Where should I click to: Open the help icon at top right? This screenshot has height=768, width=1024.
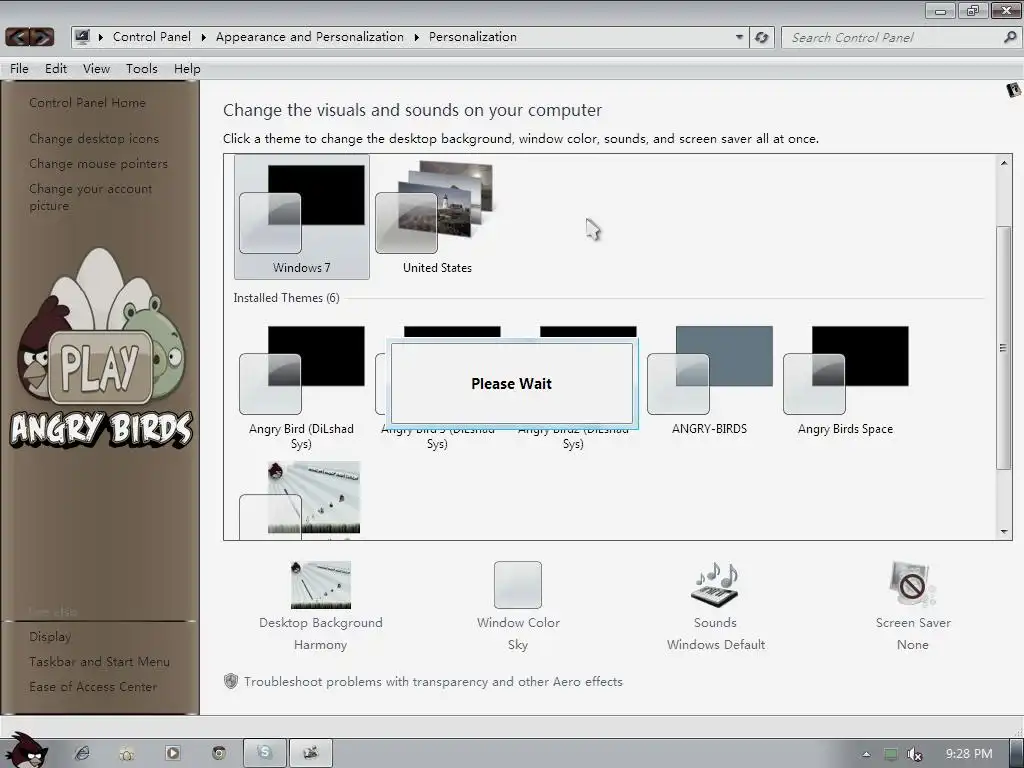coord(1014,89)
